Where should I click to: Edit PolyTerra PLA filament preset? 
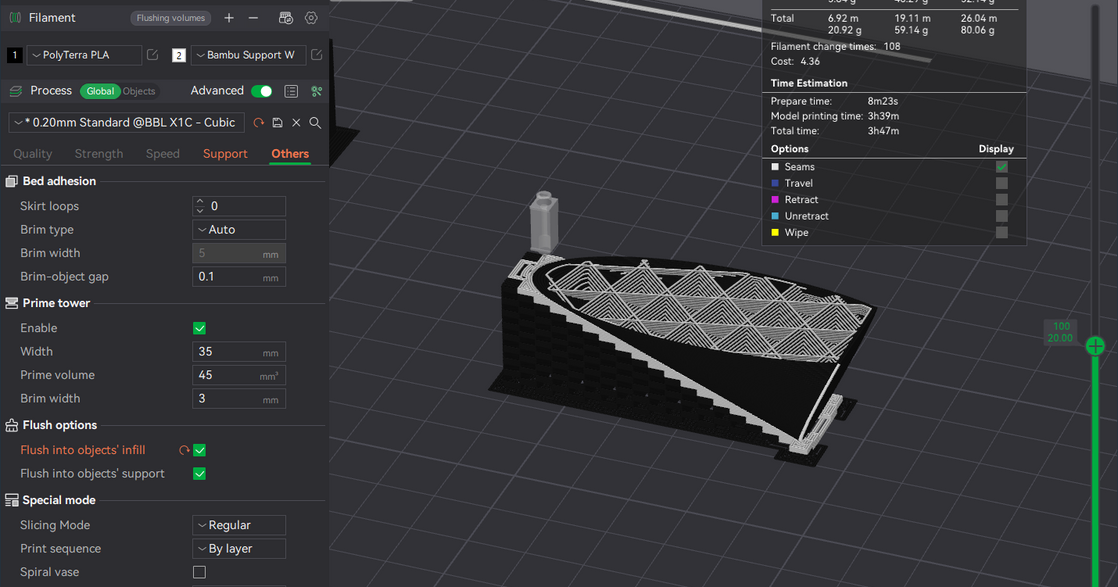pos(152,55)
